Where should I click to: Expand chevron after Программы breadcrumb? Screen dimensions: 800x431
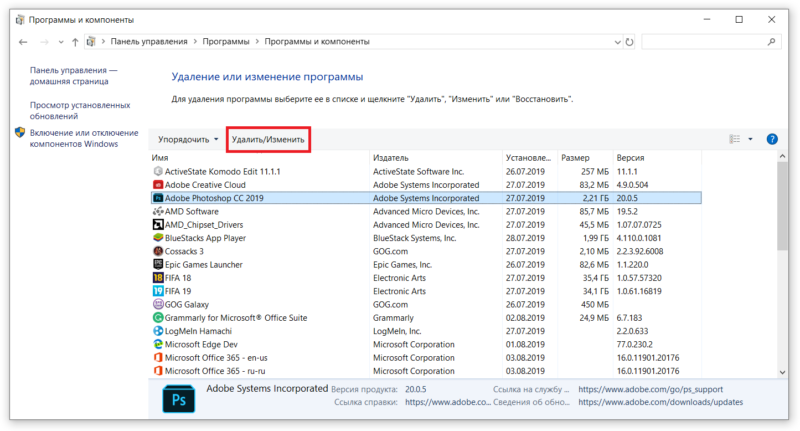pos(257,42)
